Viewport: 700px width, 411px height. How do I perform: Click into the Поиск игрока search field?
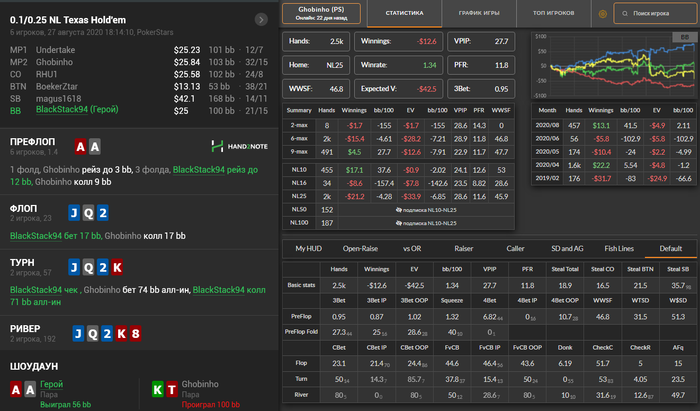653,15
